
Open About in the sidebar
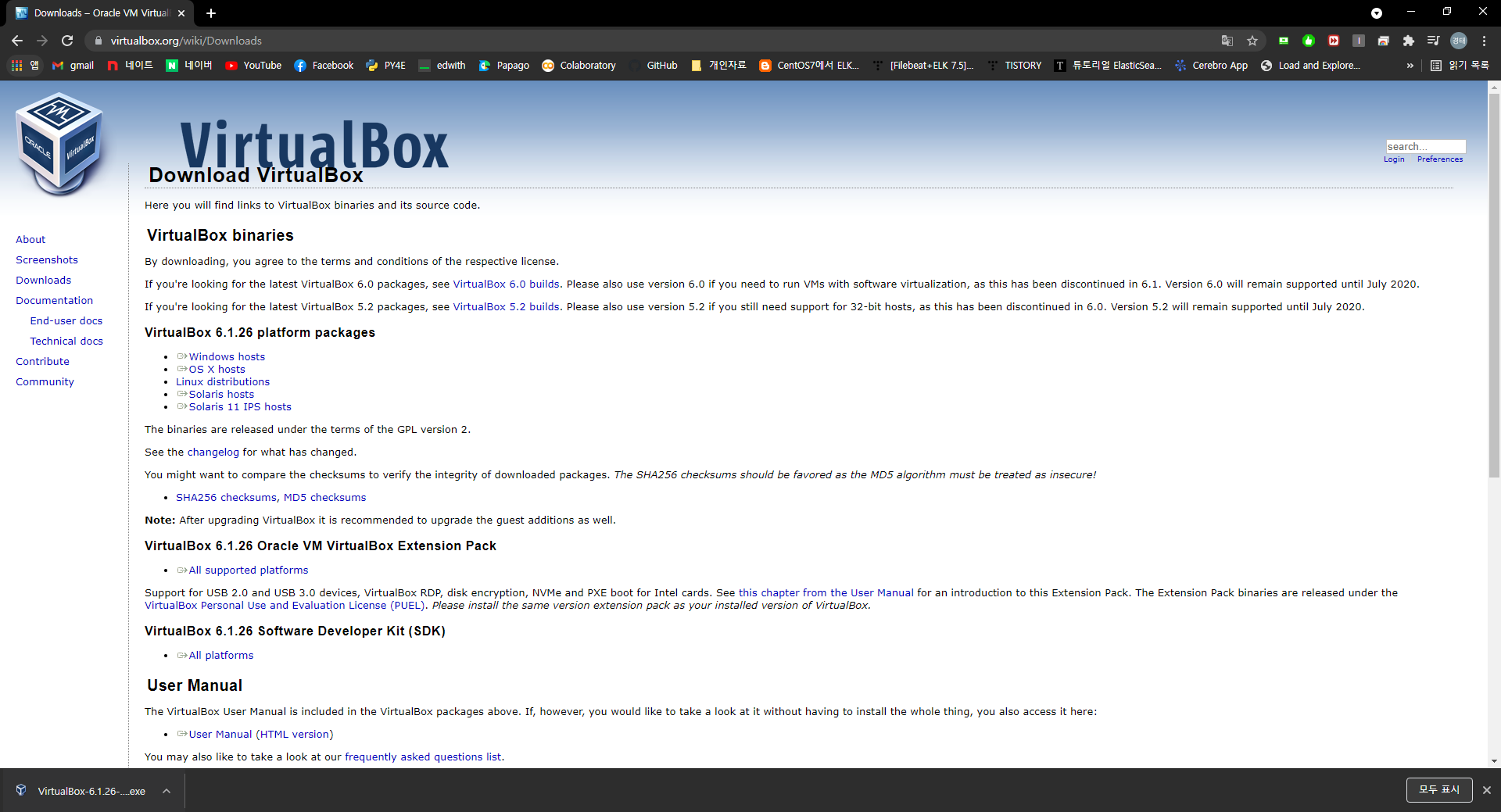tap(30, 240)
